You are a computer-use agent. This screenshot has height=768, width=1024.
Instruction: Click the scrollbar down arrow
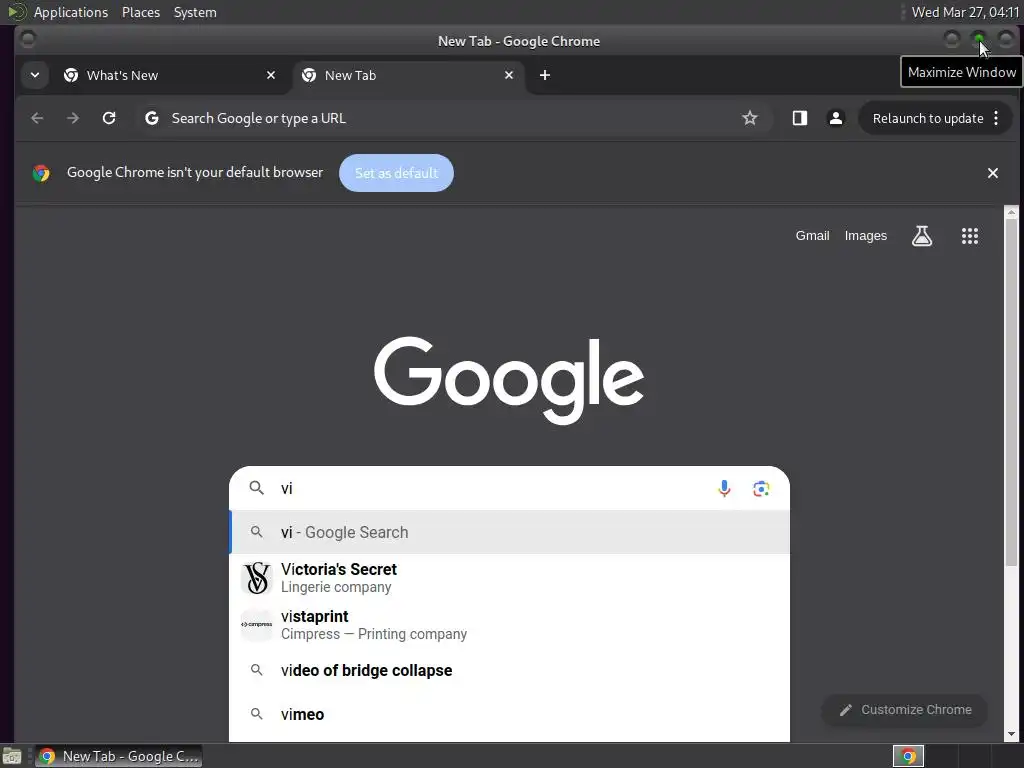[x=1011, y=735]
